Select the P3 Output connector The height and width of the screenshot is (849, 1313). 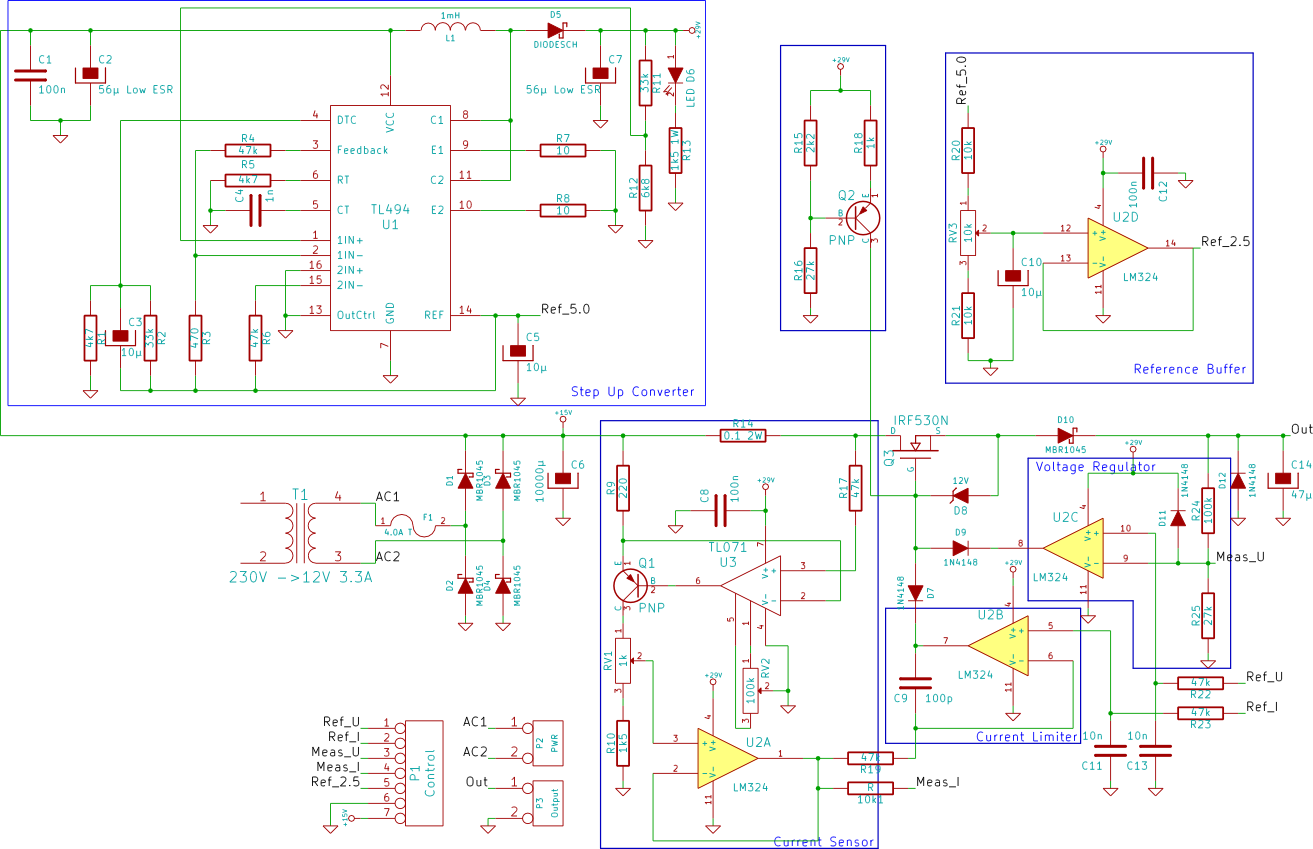coord(549,803)
